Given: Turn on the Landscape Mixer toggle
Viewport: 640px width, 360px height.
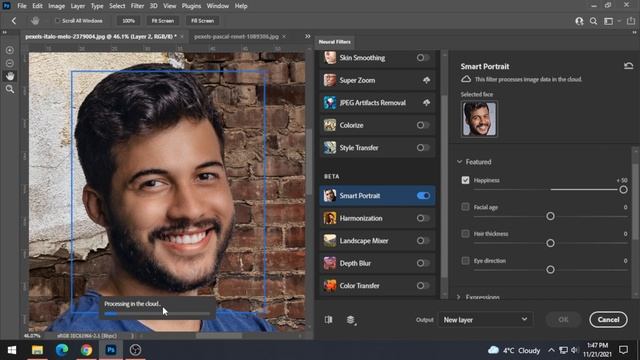Looking at the screenshot, I should 423,241.
